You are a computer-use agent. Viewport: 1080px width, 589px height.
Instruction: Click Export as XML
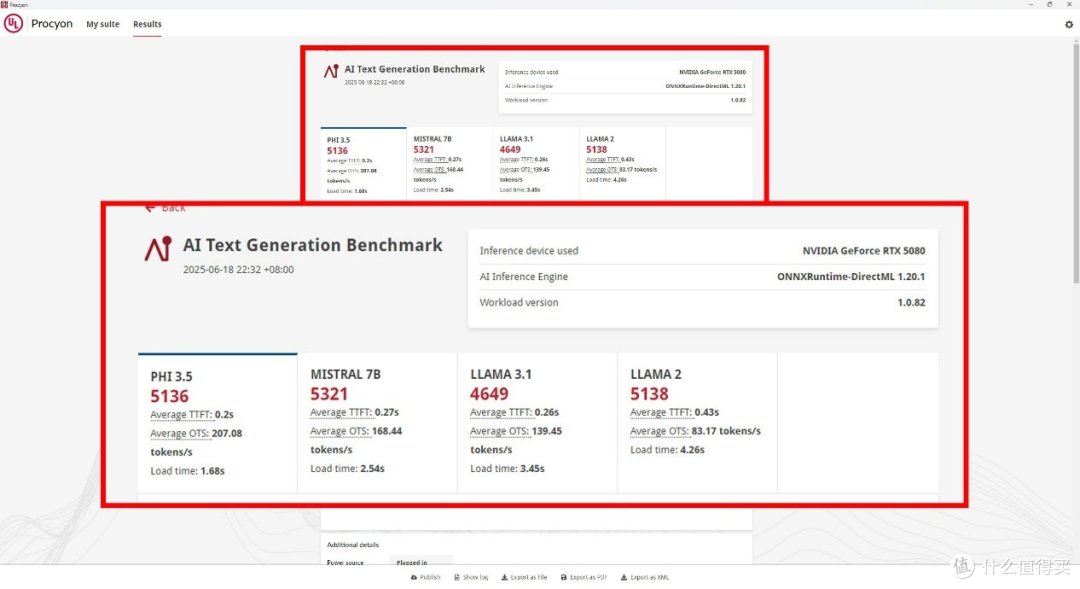coord(645,577)
